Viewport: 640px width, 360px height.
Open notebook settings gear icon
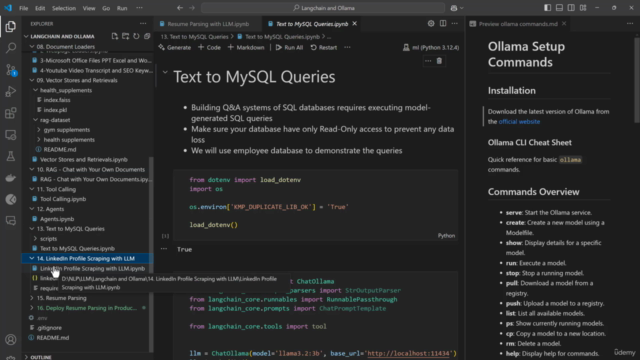[x=431, y=24]
